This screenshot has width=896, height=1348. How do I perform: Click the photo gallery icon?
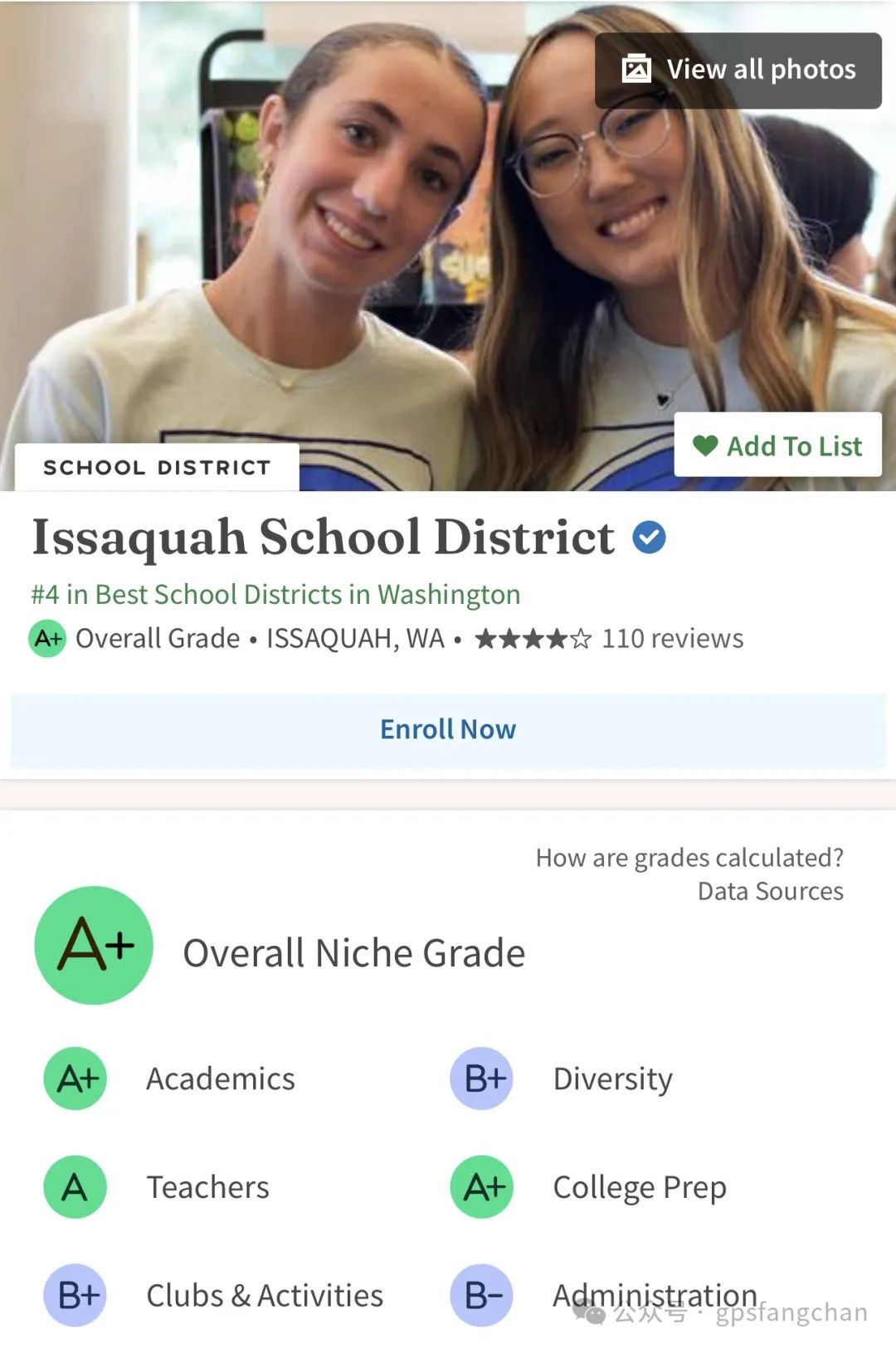click(x=636, y=69)
